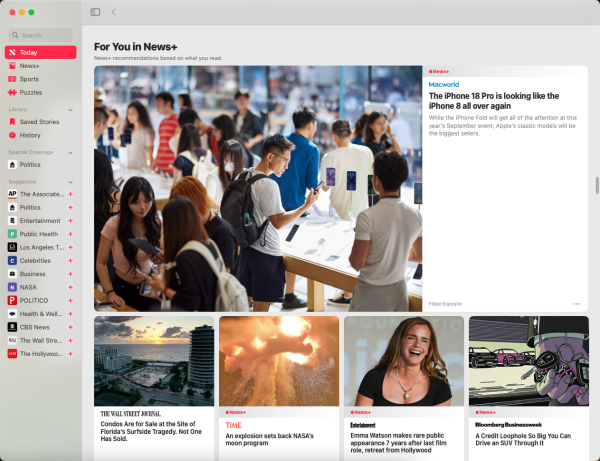The width and height of the screenshot is (600, 461).
Task: Read the Credit Loophole SUV story
Action: pos(523,440)
